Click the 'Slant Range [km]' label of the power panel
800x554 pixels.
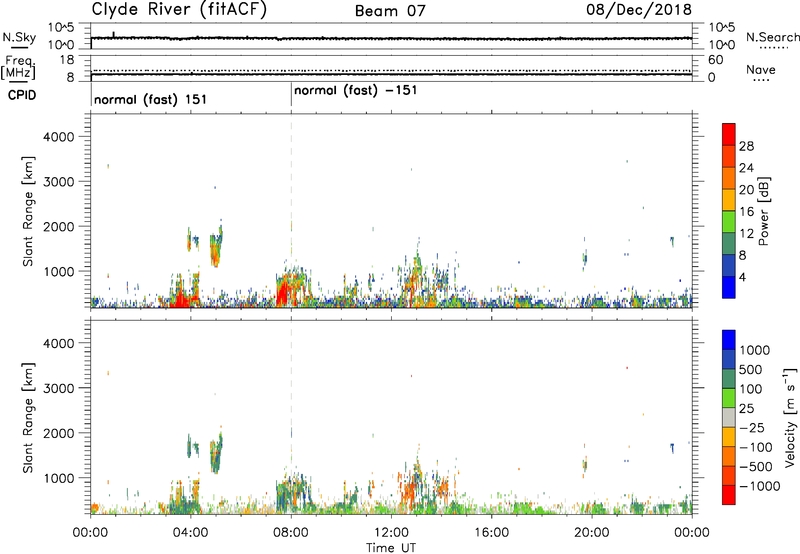pos(27,211)
